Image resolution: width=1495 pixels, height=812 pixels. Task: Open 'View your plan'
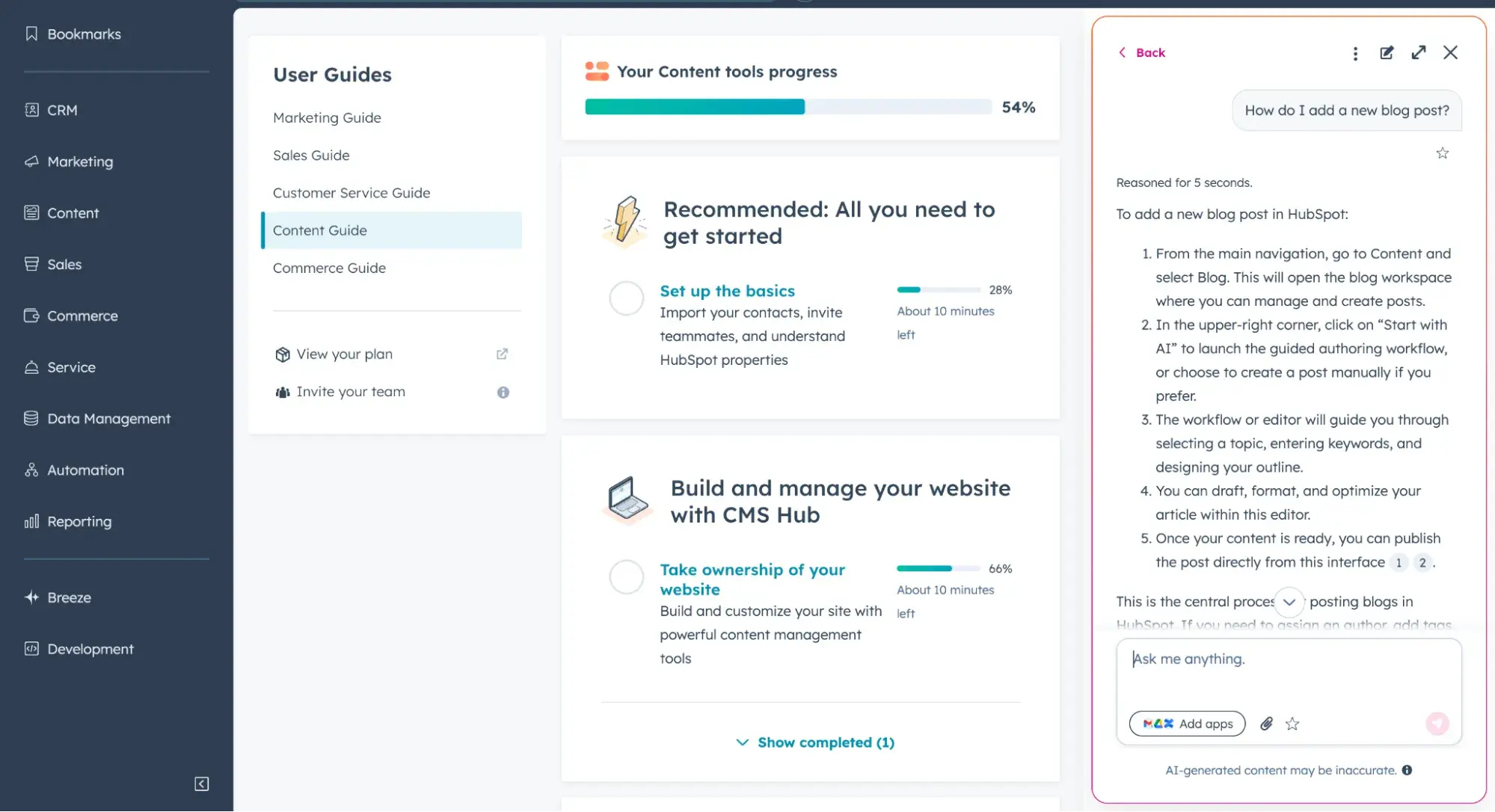point(344,354)
